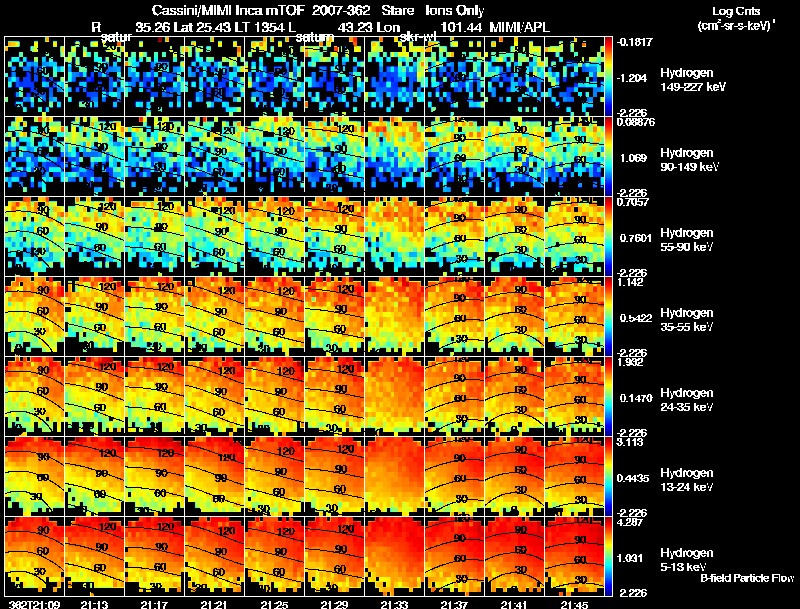The height and width of the screenshot is (609, 800).
Task: Click the colorbar beside the 55-90 keV row
Action: click(608, 236)
